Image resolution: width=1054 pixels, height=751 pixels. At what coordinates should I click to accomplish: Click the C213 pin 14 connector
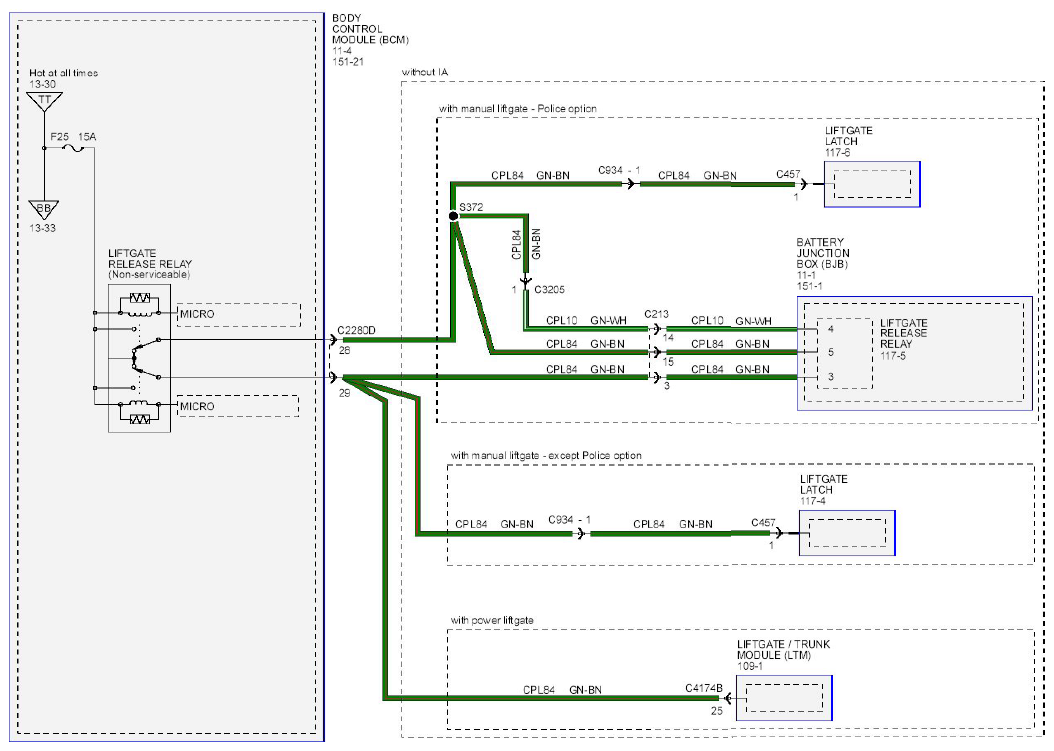[x=657, y=329]
